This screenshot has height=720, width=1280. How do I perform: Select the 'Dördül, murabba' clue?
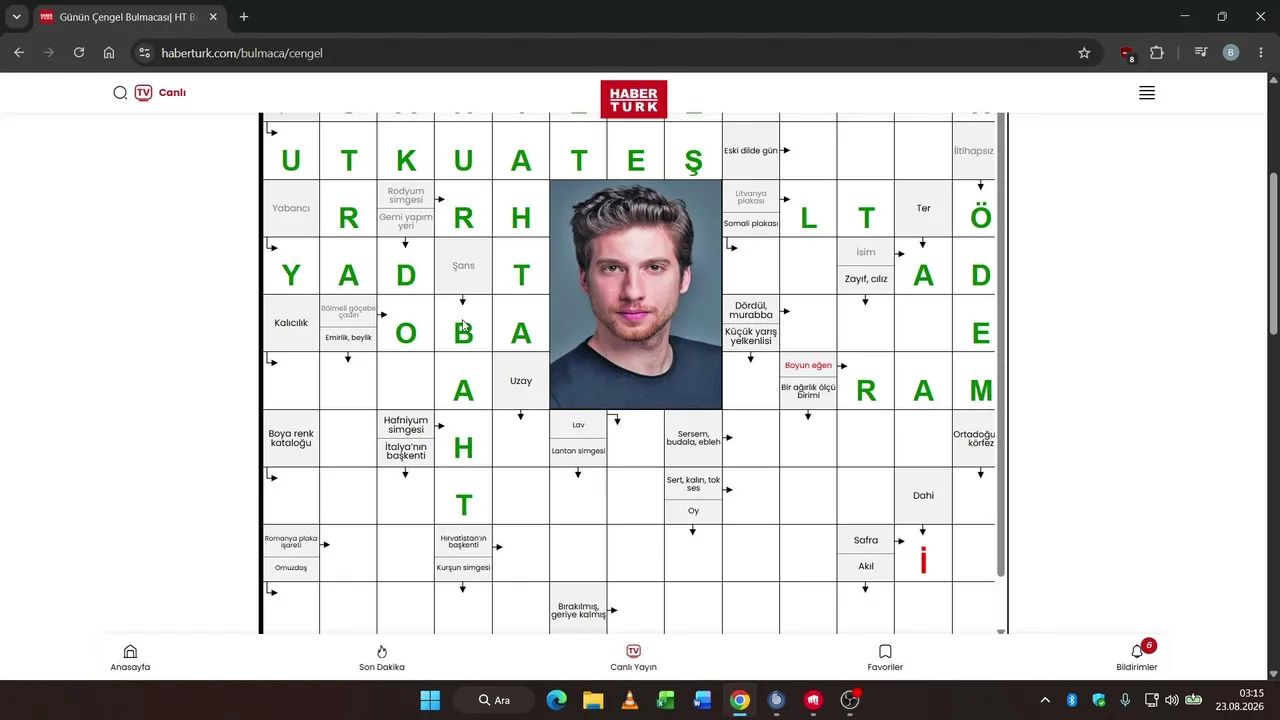coord(751,310)
